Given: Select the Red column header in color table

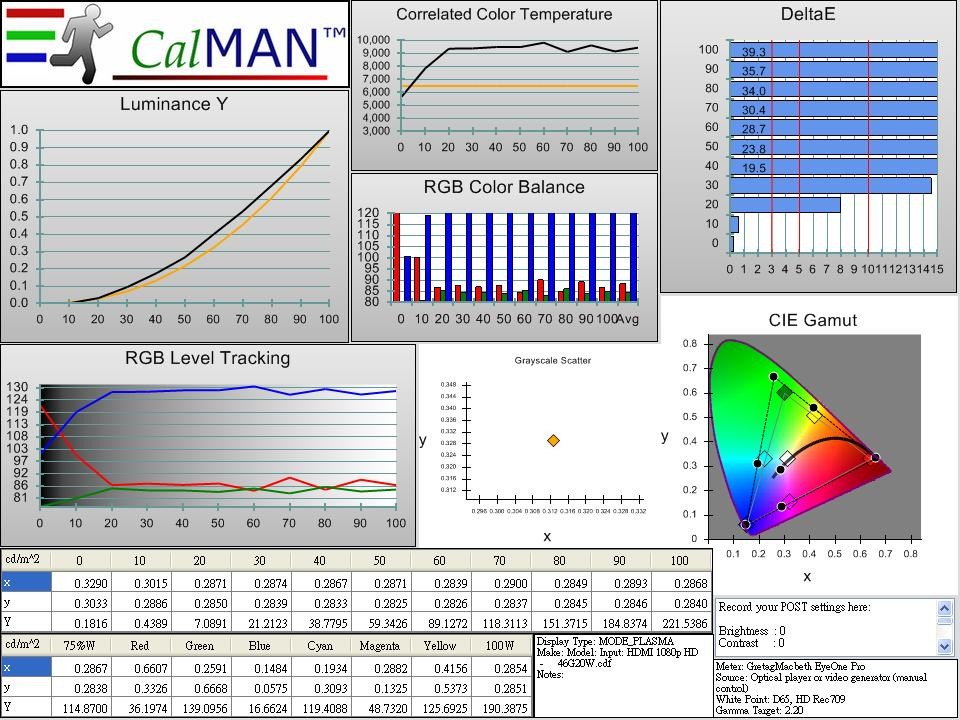Looking at the screenshot, I should coord(140,645).
